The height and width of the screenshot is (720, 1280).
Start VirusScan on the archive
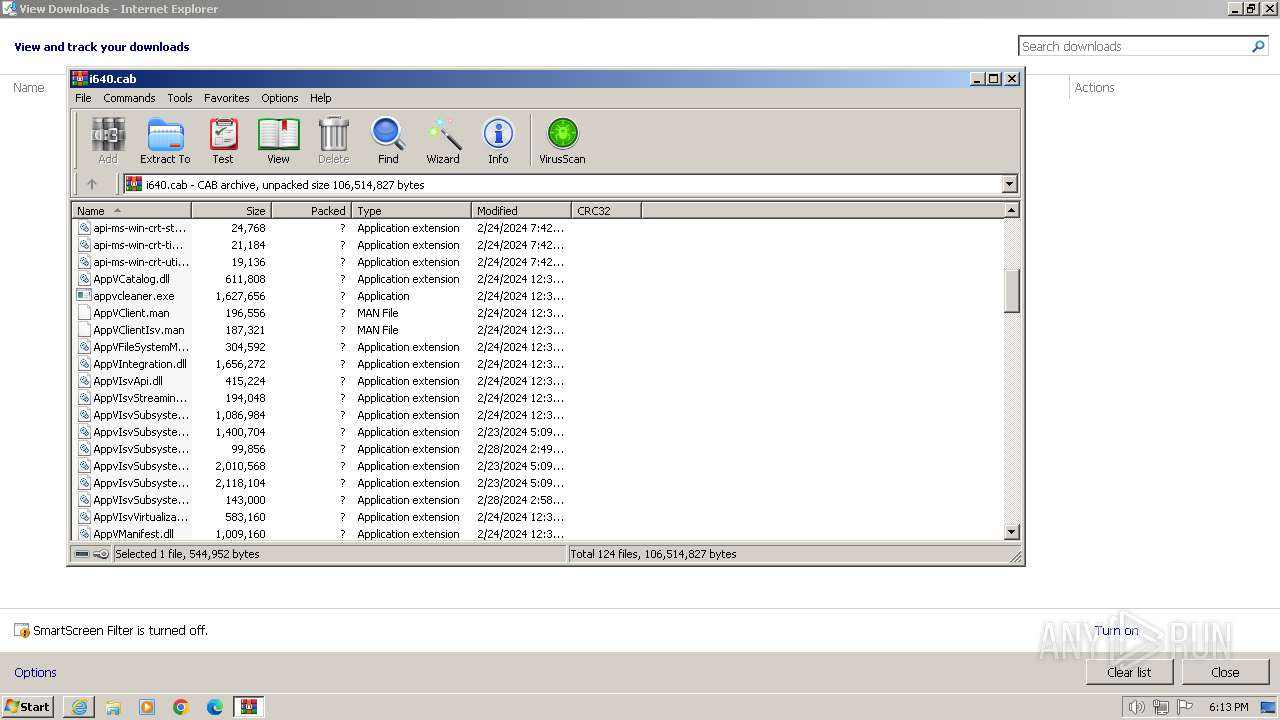coord(562,140)
